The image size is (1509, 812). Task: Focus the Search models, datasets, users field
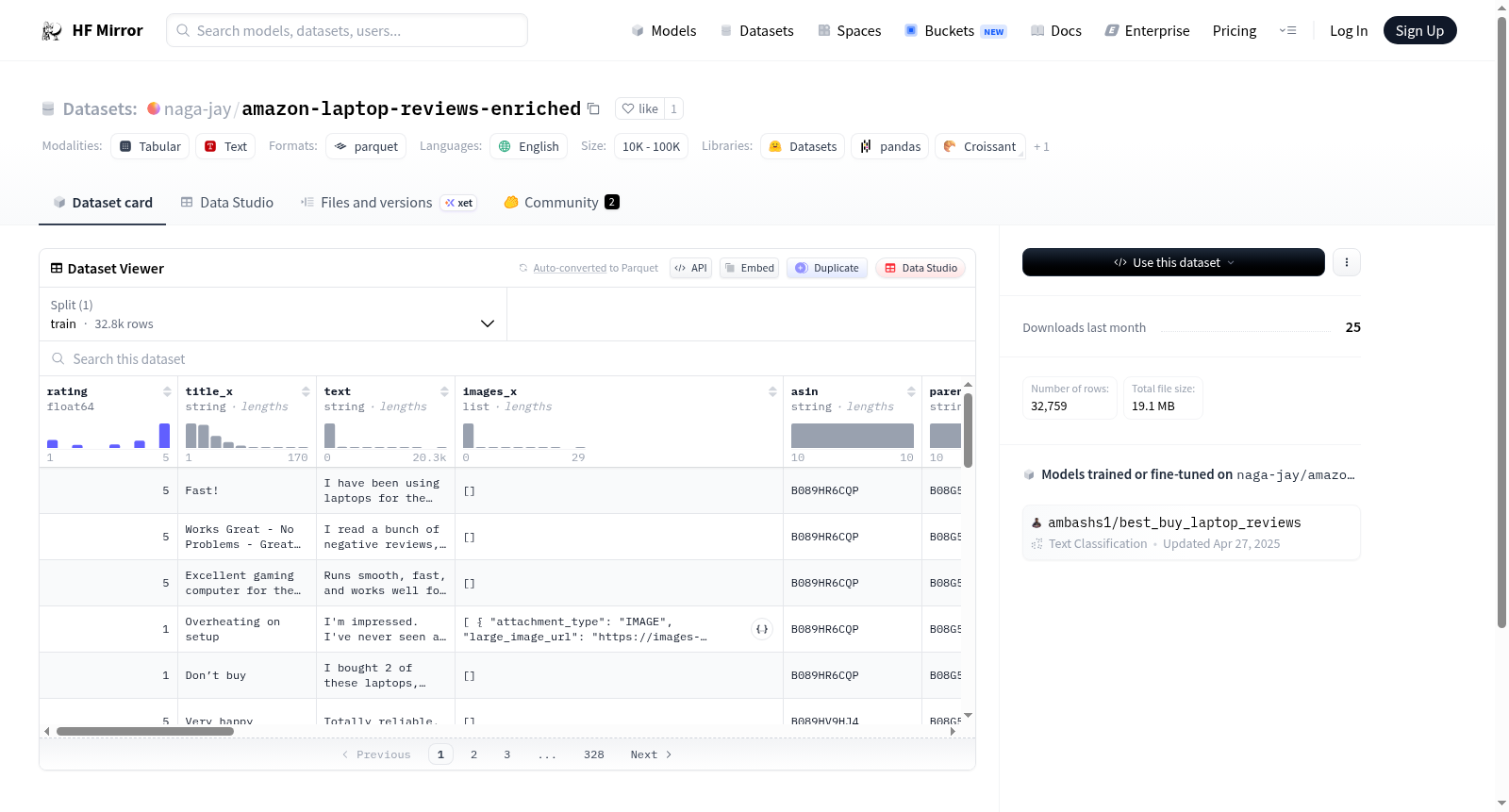tap(347, 30)
